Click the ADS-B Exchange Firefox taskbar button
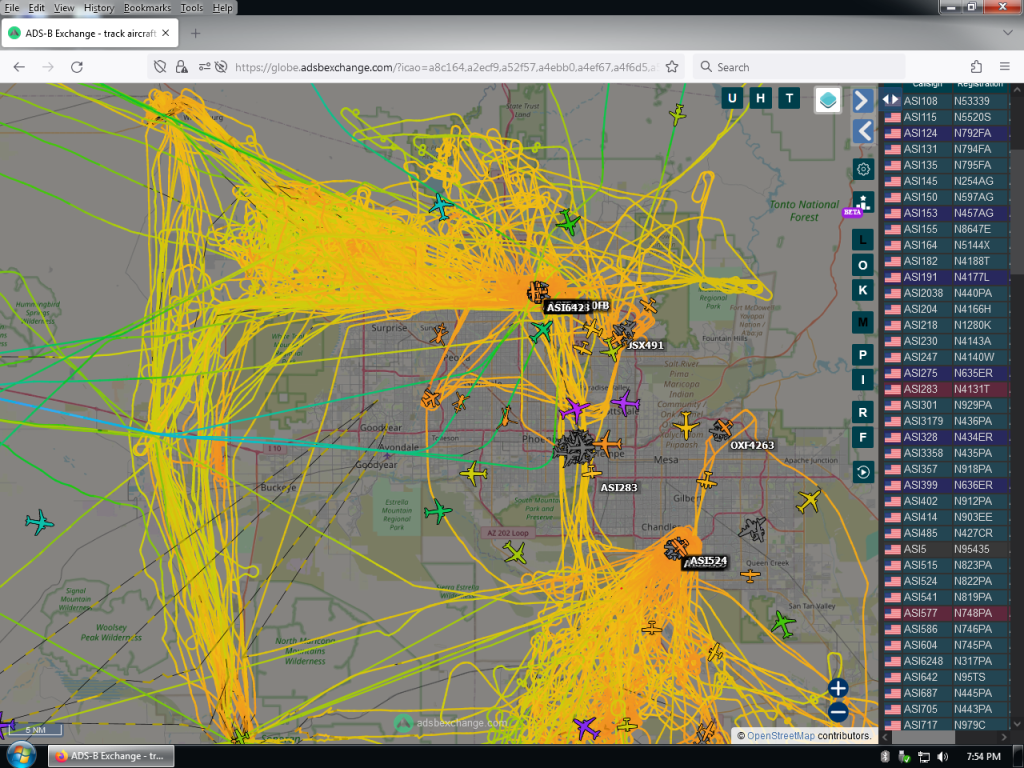1024x768 pixels. point(111,756)
